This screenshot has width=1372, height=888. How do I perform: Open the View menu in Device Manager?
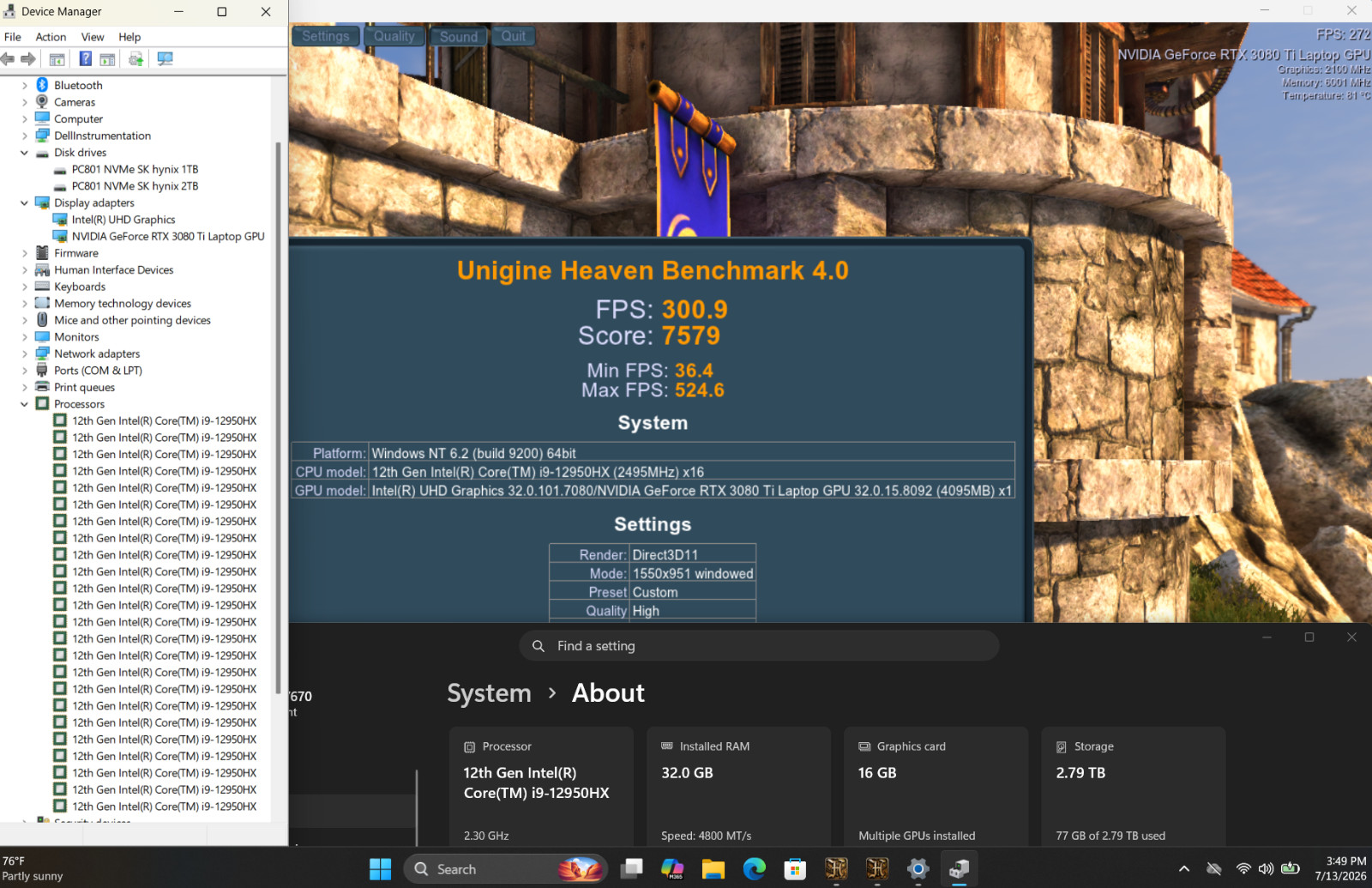(93, 37)
